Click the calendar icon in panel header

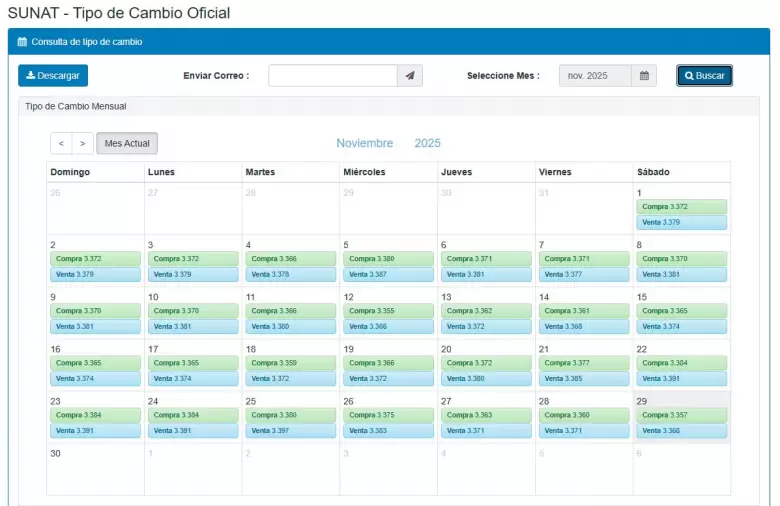click(x=23, y=42)
